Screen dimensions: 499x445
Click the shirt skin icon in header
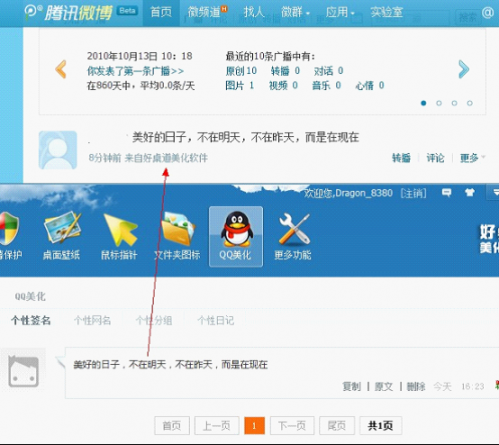(x=470, y=192)
